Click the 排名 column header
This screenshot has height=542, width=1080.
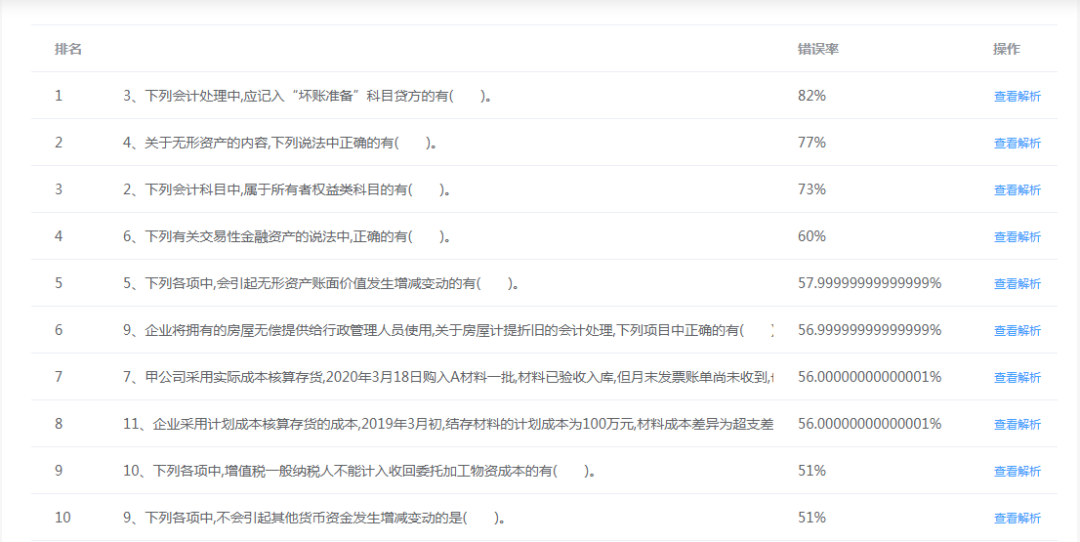(68, 50)
